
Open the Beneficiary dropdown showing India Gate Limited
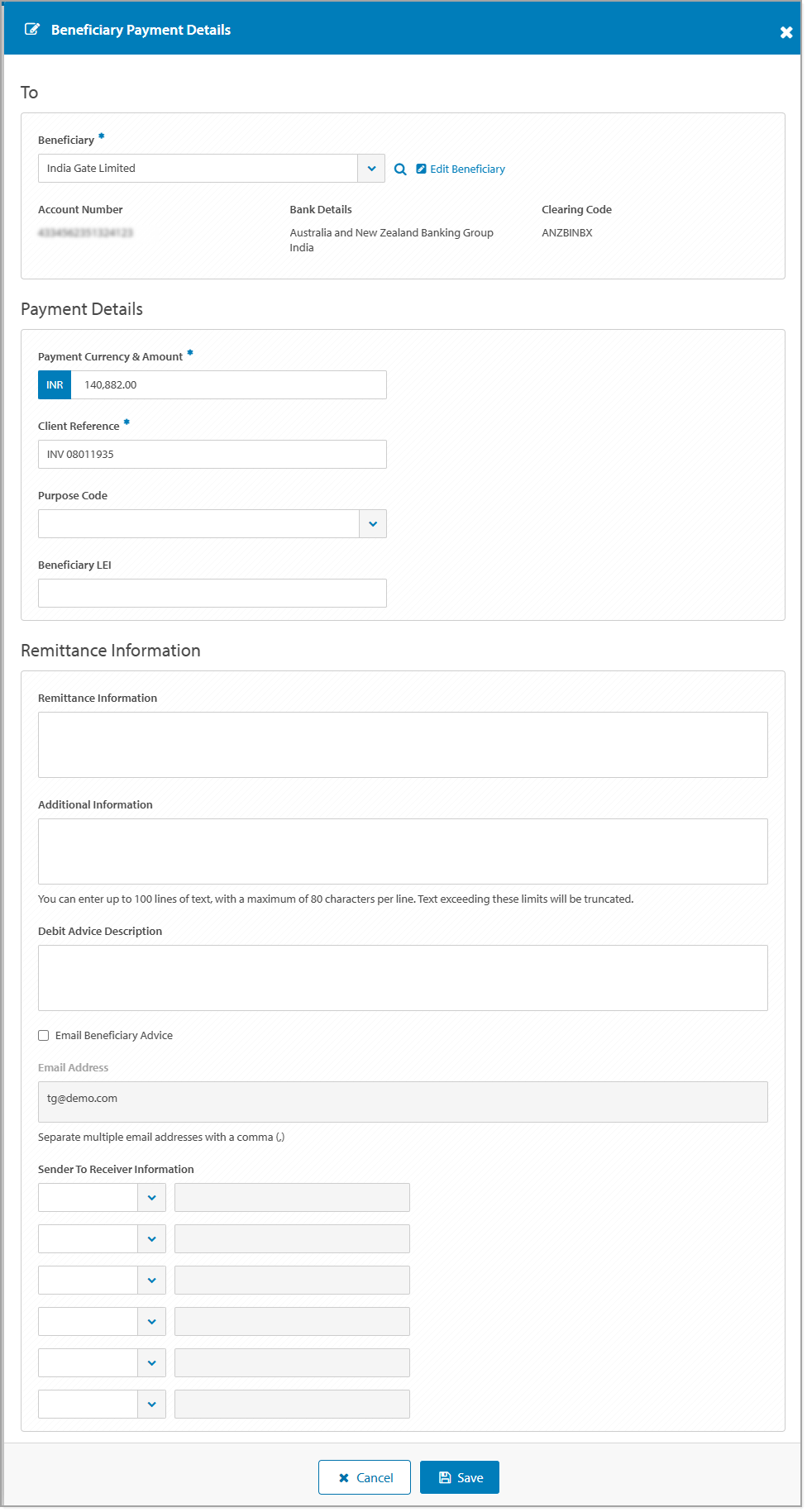(x=371, y=168)
